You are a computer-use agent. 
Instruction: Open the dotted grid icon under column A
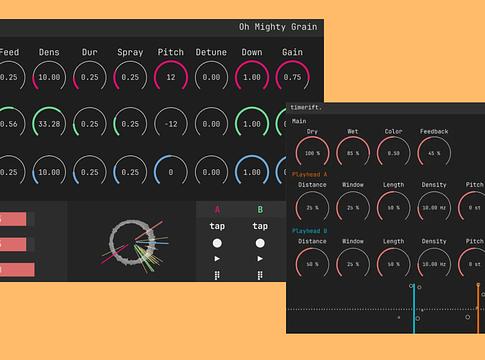coord(217,275)
